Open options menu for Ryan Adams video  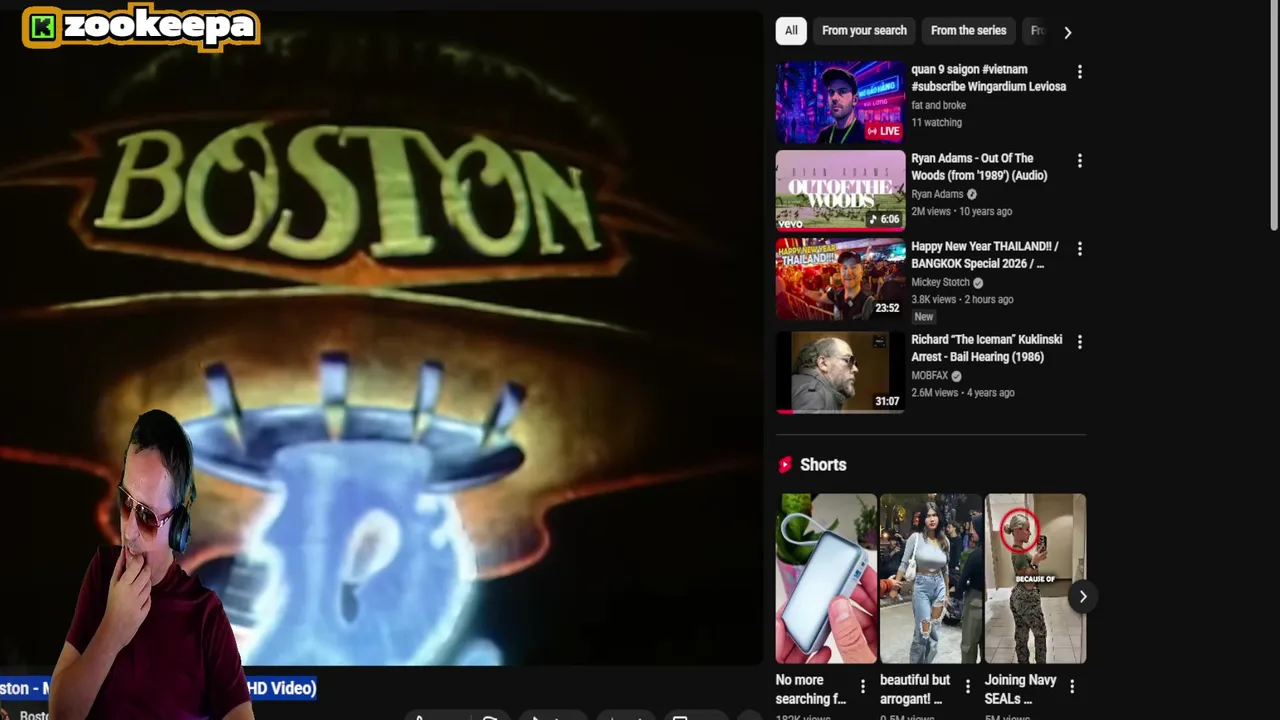[1079, 161]
